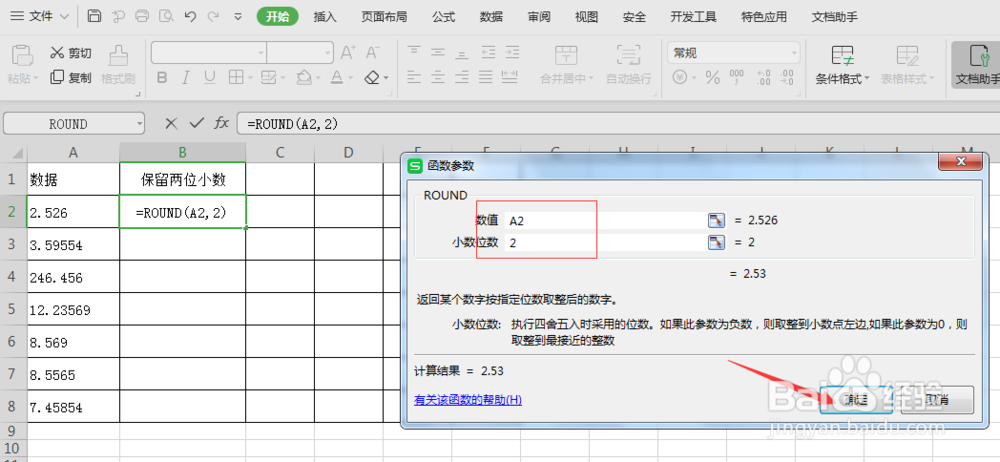Collapse dialog via 小数位数 range selector icon
The image size is (1000, 462).
717,242
